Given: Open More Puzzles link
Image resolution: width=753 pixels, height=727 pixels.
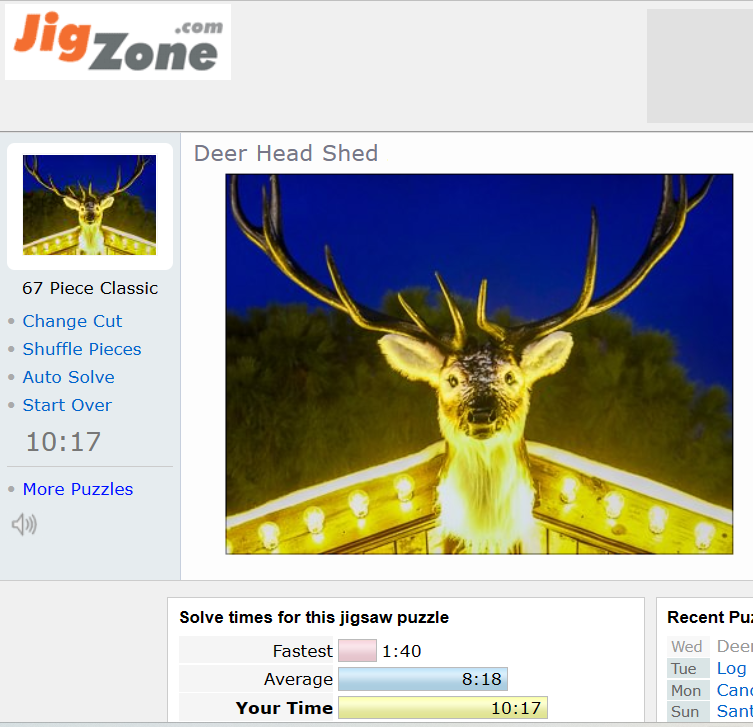Looking at the screenshot, I should pos(78,489).
